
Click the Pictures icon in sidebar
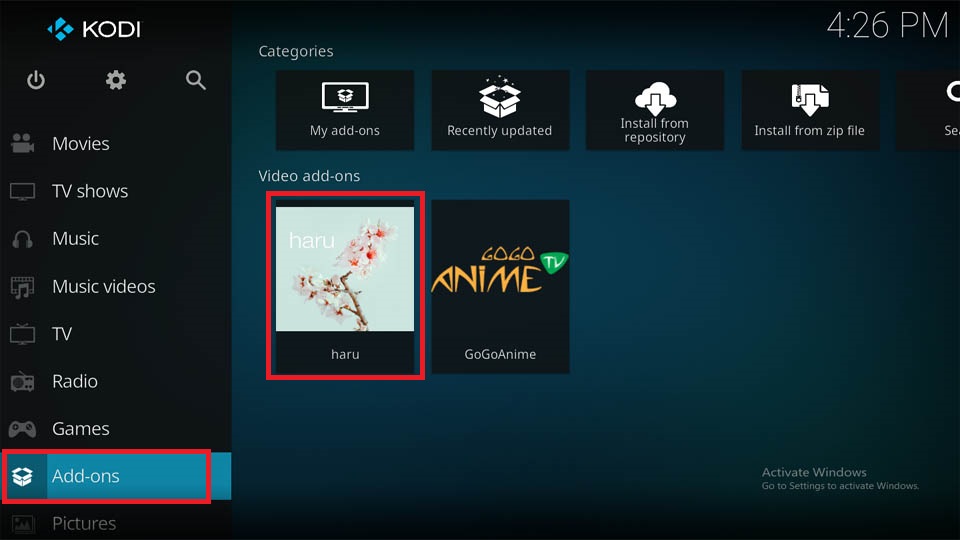23,524
